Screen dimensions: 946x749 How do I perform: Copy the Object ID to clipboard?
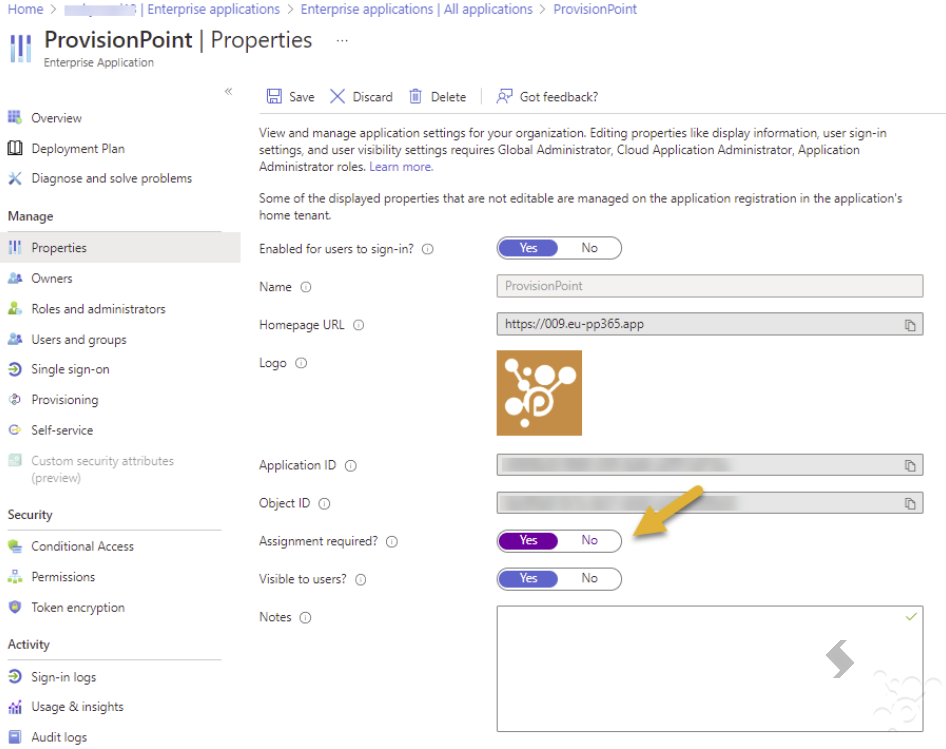(910, 503)
